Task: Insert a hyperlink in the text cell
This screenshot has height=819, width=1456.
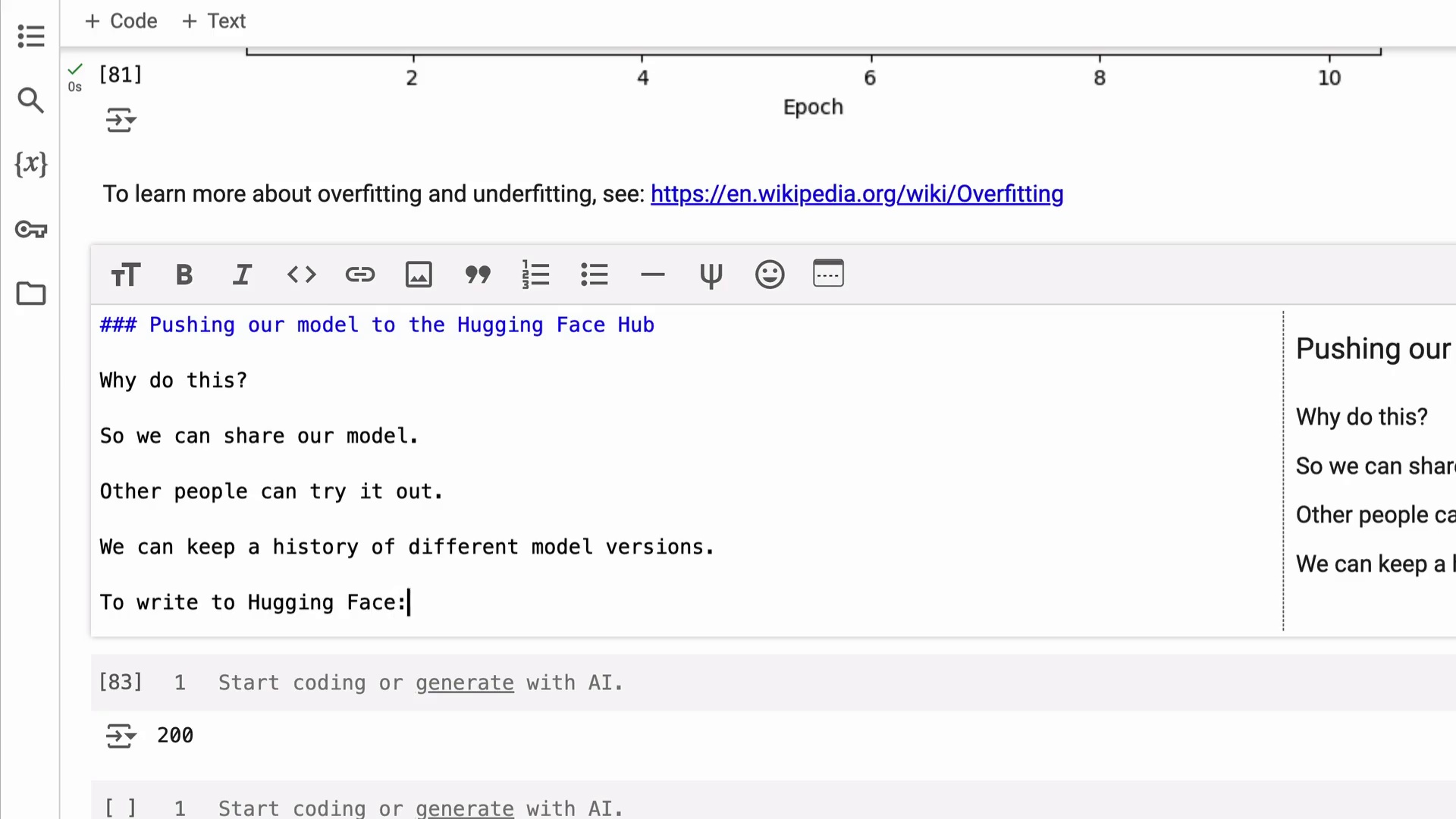Action: (360, 275)
